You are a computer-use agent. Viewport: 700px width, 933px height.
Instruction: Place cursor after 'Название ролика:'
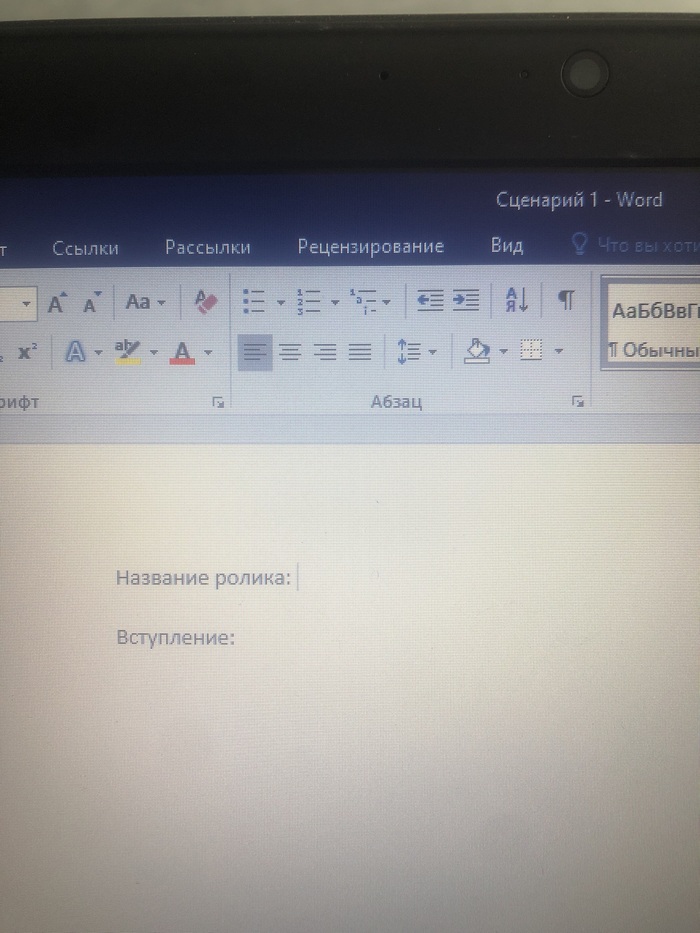[x=298, y=578]
